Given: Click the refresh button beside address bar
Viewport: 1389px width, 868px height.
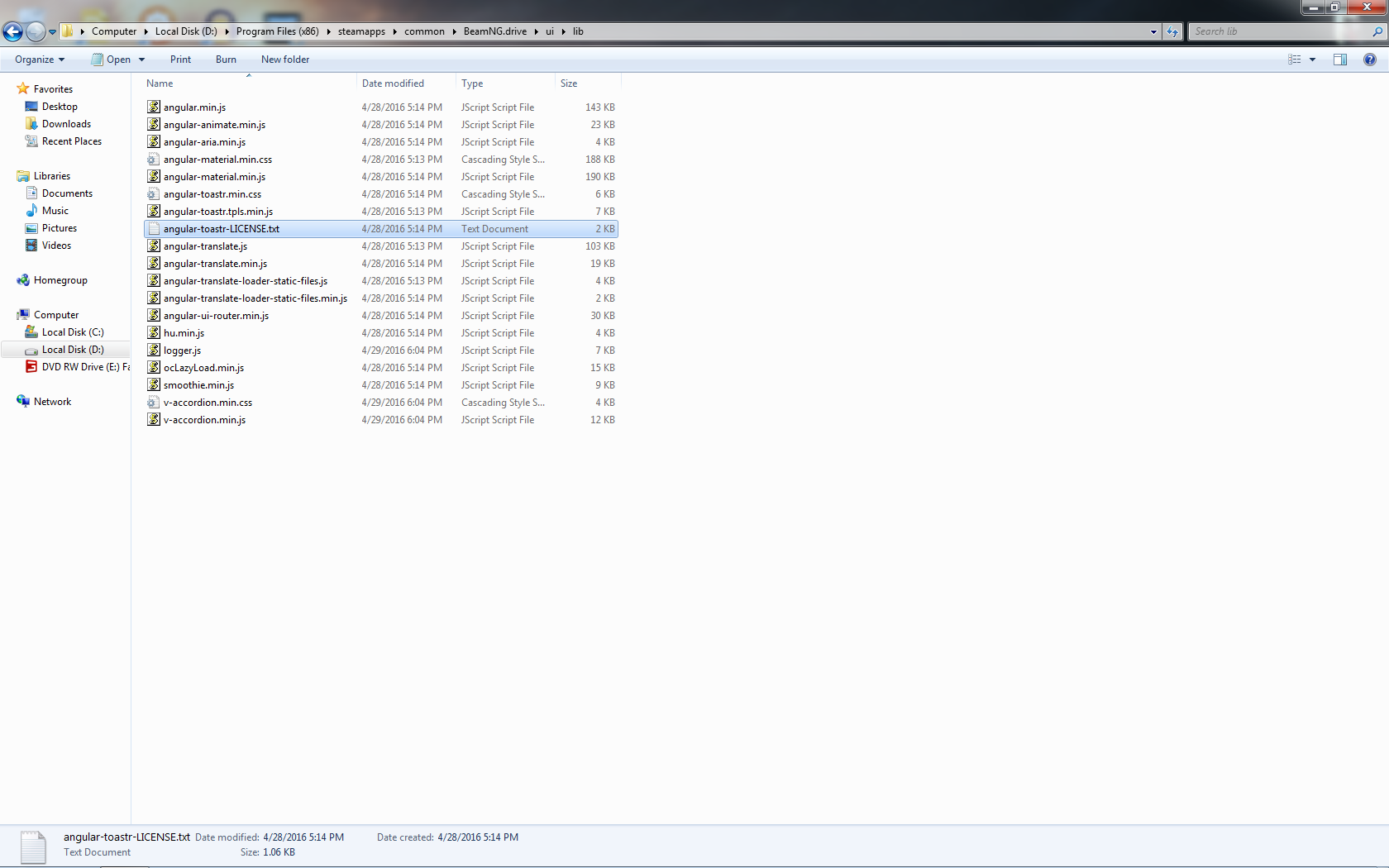Looking at the screenshot, I should (1172, 31).
